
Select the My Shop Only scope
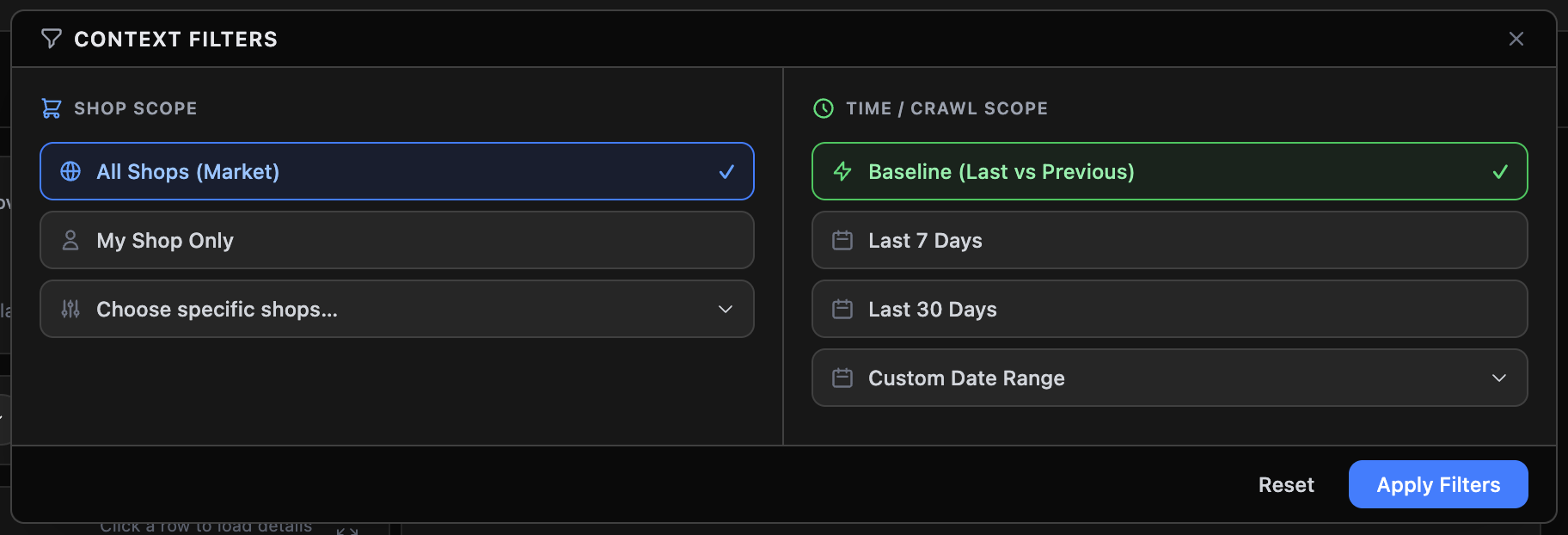395,240
